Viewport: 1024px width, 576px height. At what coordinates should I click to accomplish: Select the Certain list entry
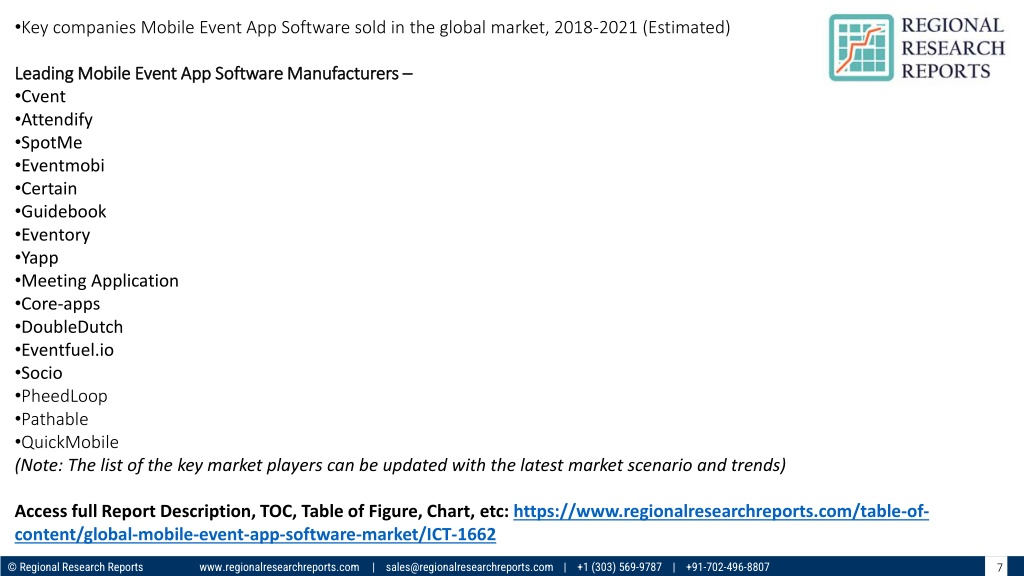click(x=46, y=189)
